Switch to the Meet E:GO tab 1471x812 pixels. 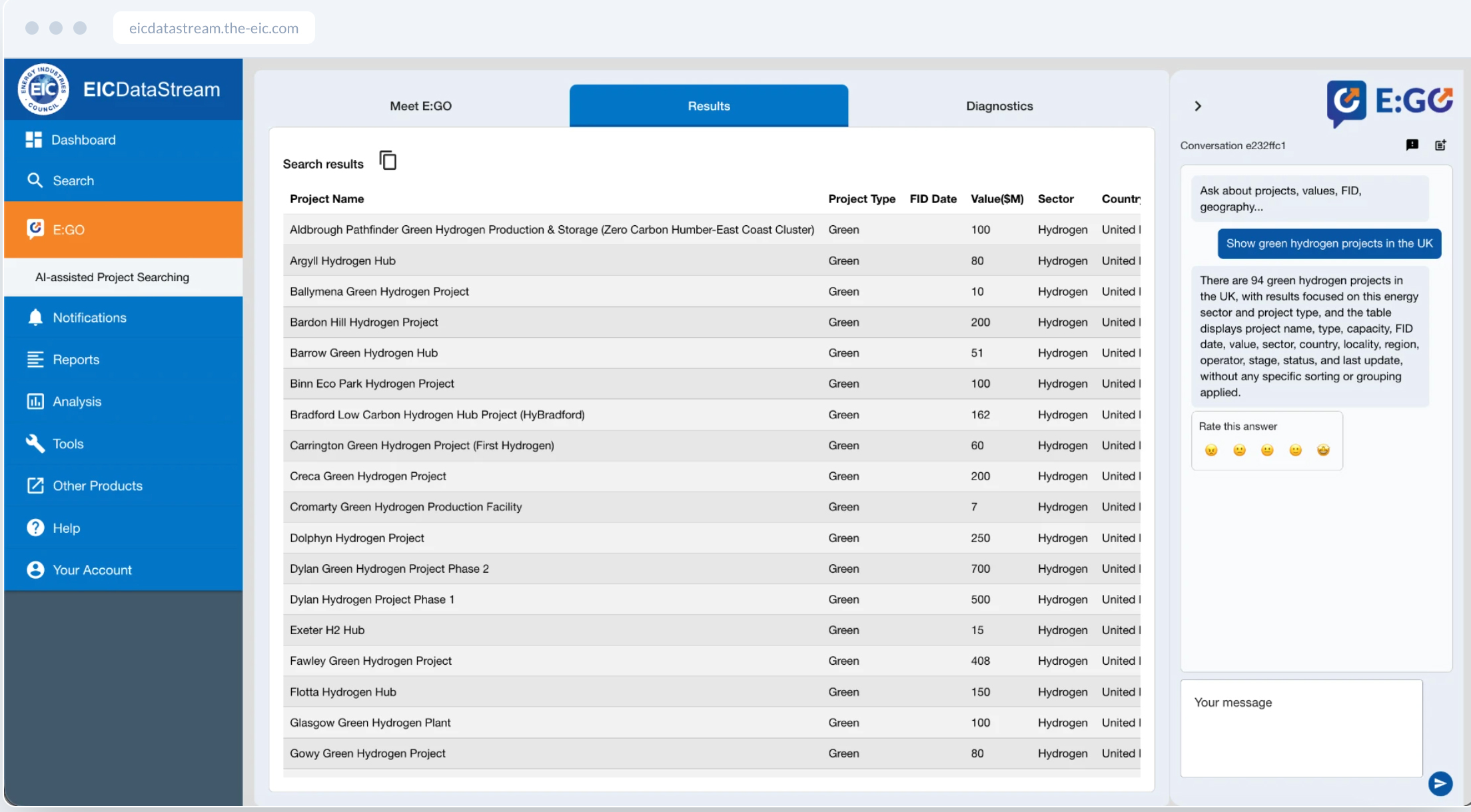[420, 106]
